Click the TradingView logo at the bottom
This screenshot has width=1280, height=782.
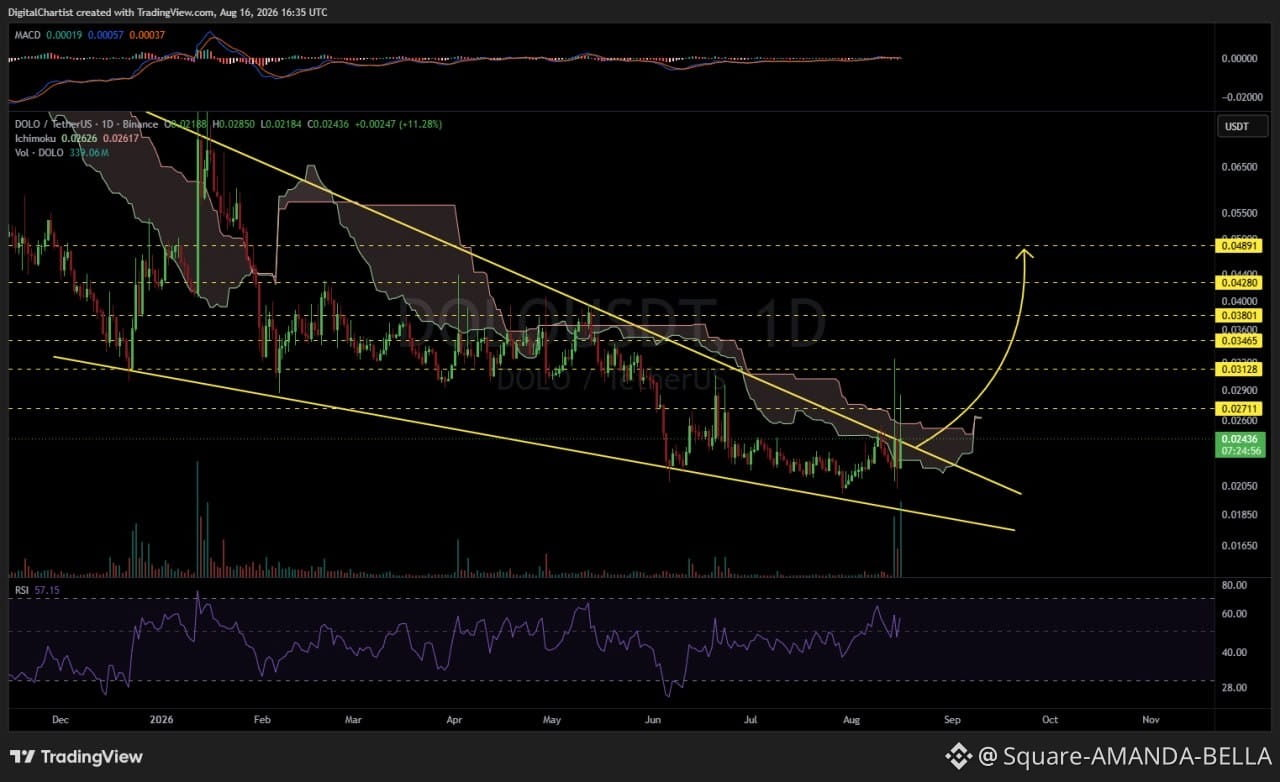pyautogui.click(x=74, y=757)
